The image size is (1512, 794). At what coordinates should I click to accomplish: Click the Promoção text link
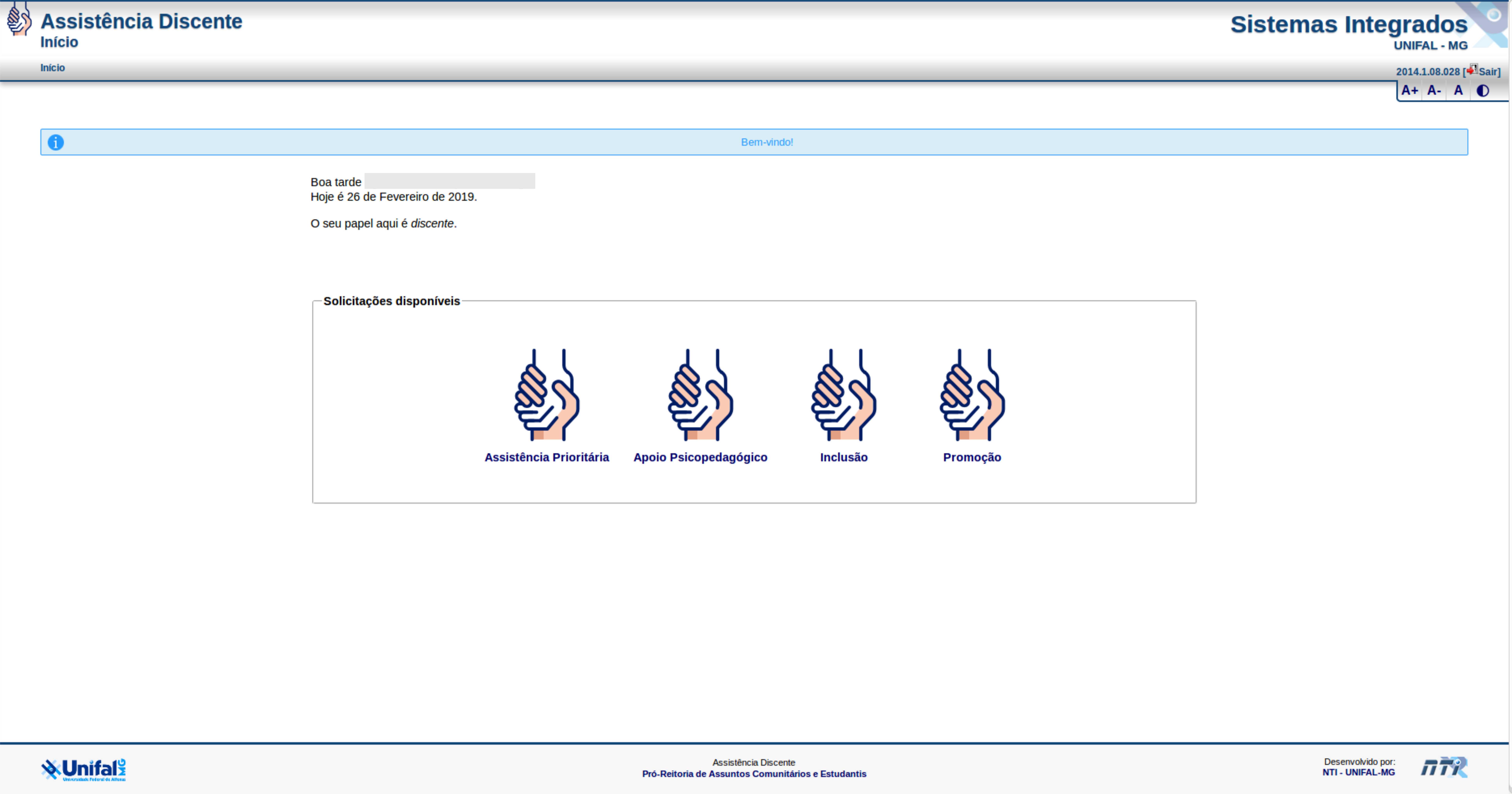tap(972, 457)
